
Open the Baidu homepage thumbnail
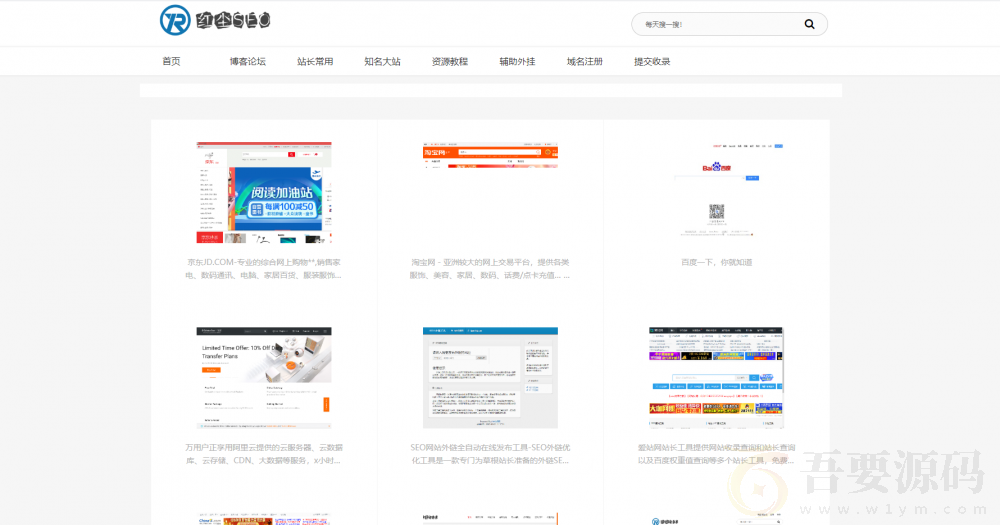(716, 192)
